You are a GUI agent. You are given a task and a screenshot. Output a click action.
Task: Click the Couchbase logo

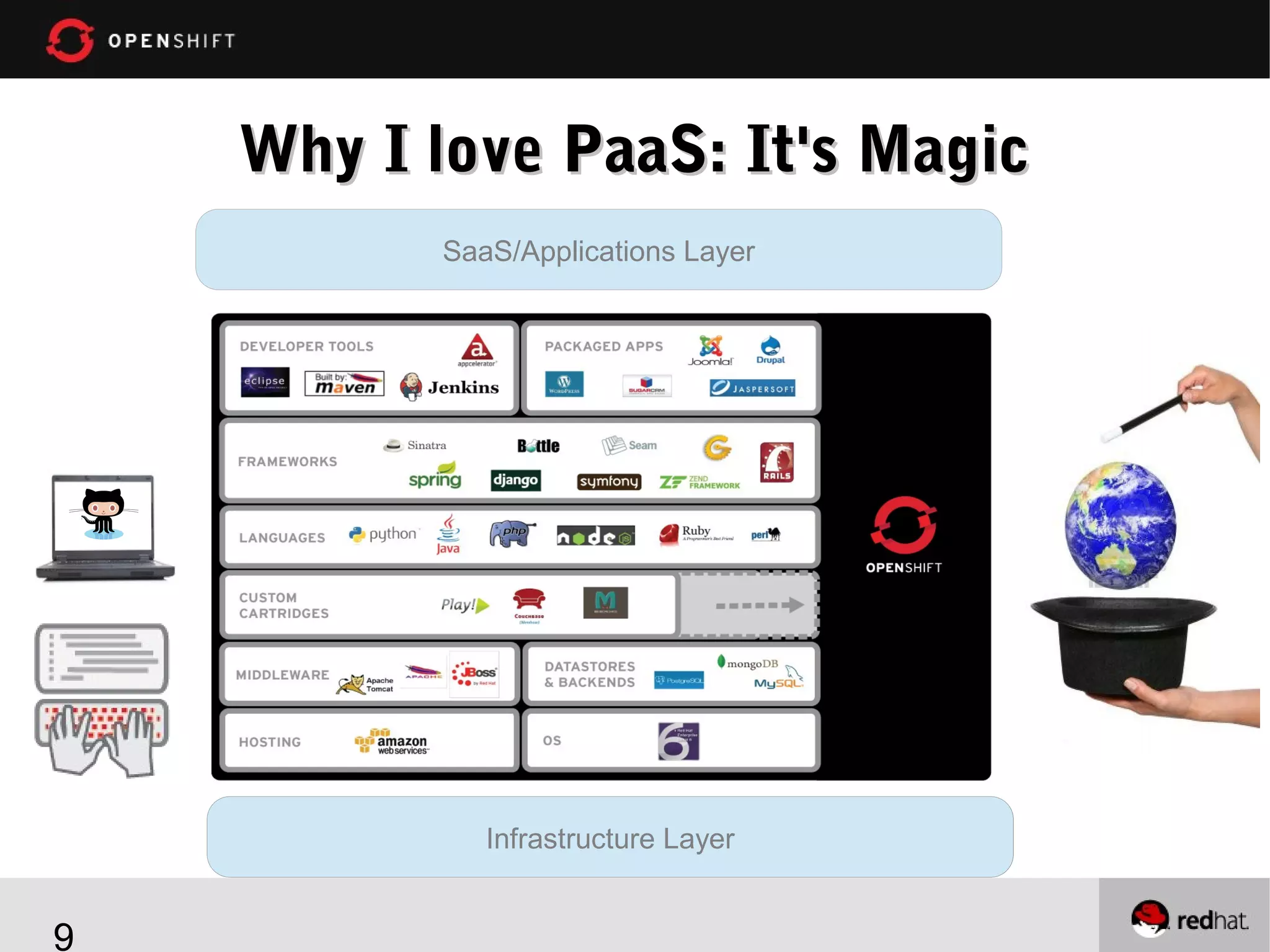(x=529, y=606)
